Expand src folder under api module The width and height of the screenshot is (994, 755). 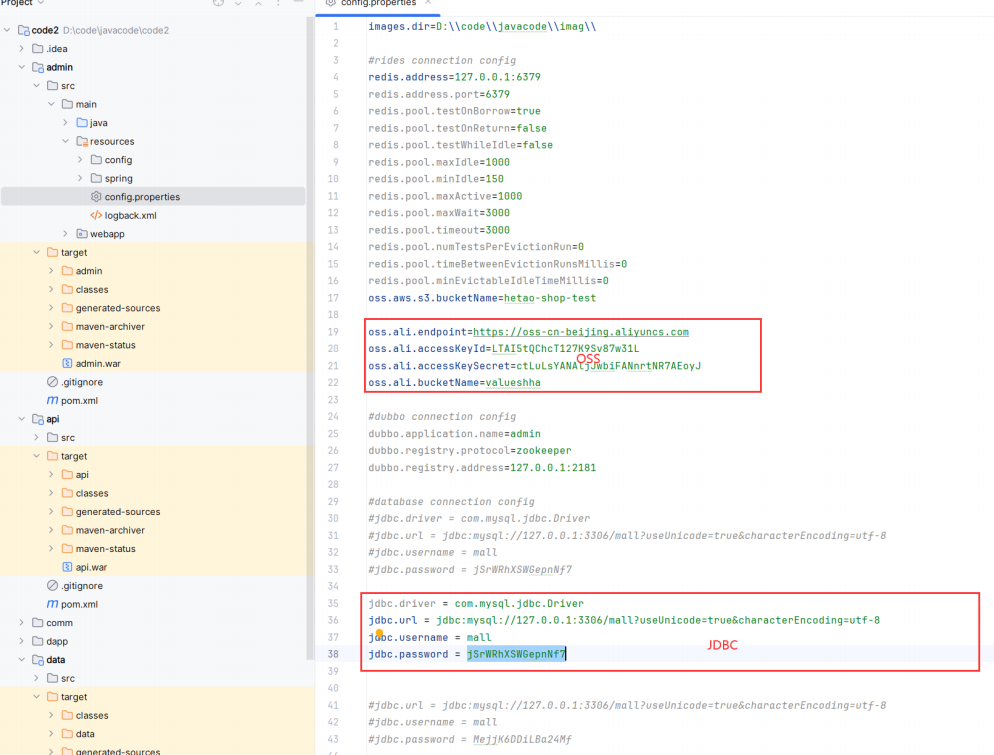coord(36,437)
